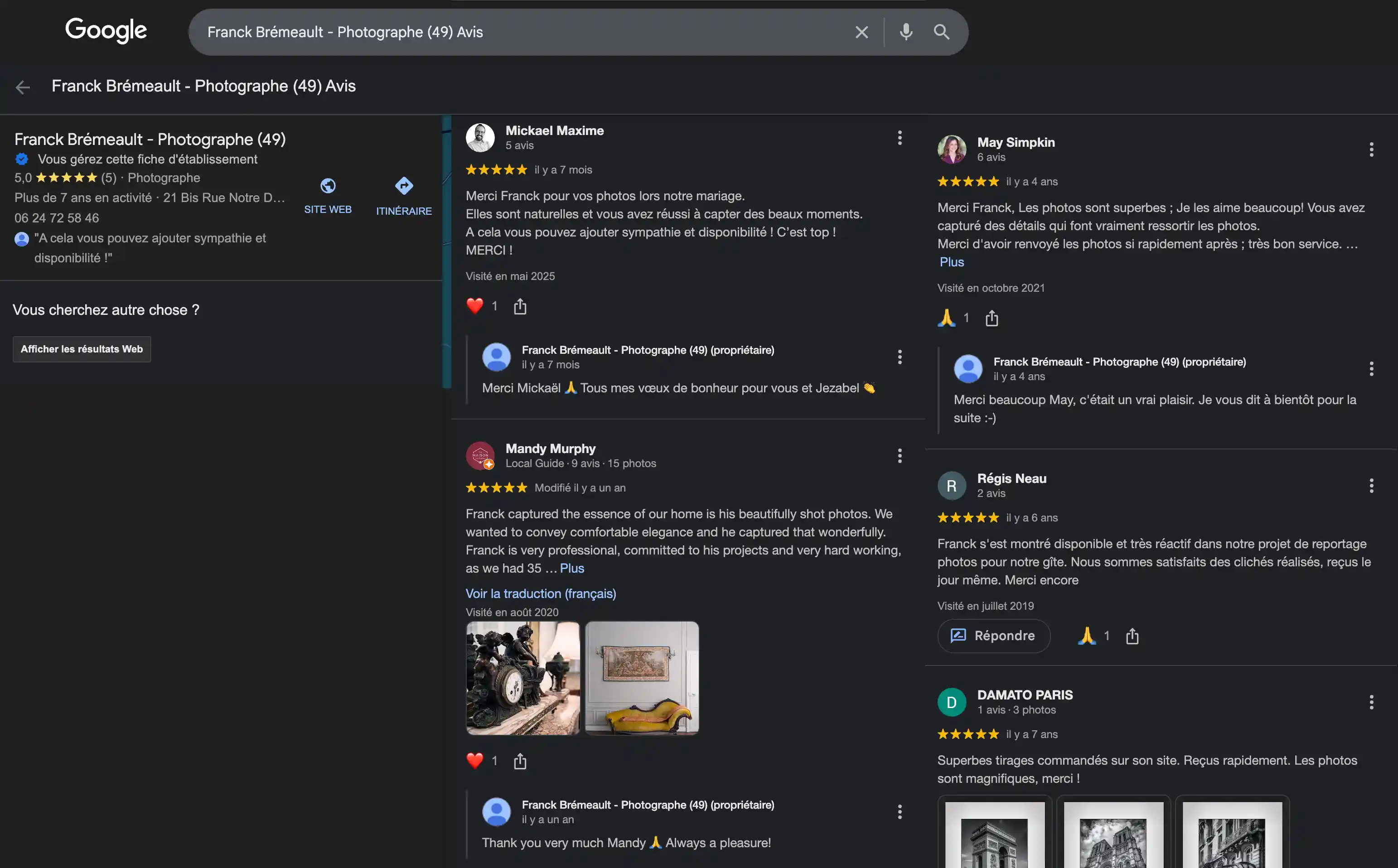Screen dimensions: 1398x868
Task: React with praying hands on May Simpkin's review
Action: coord(947,318)
